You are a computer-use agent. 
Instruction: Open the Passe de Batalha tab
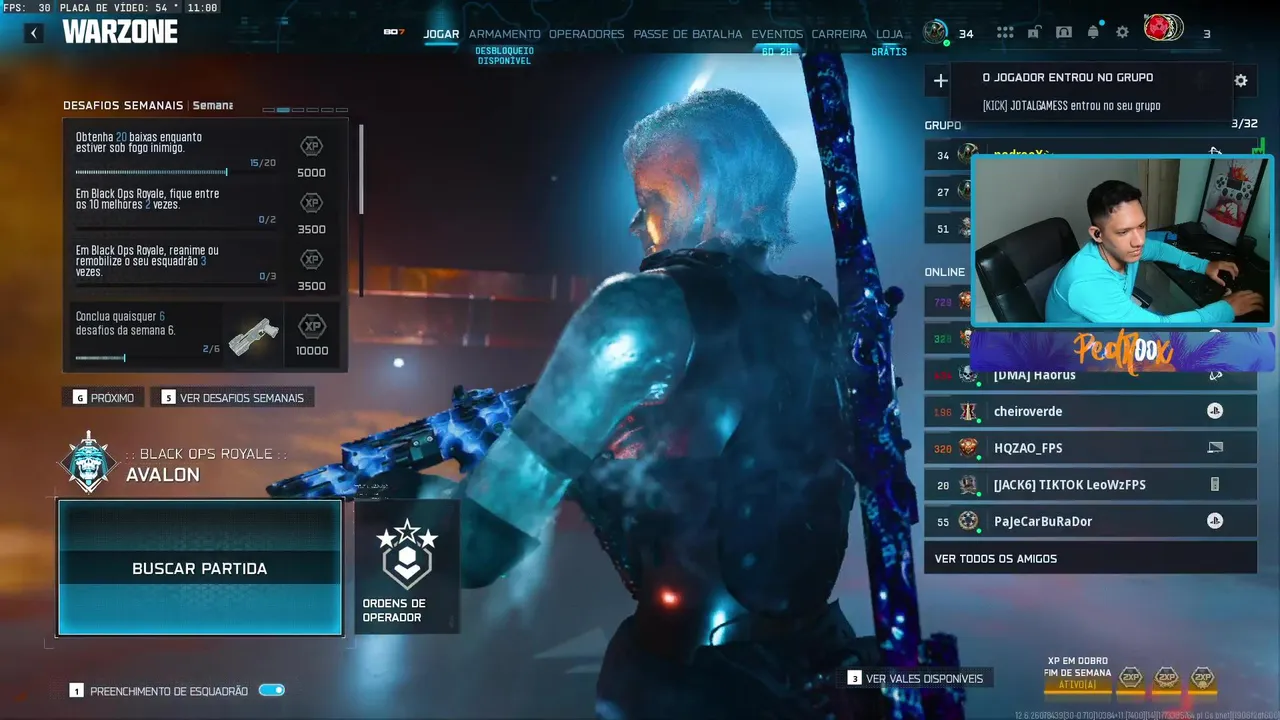click(x=688, y=34)
